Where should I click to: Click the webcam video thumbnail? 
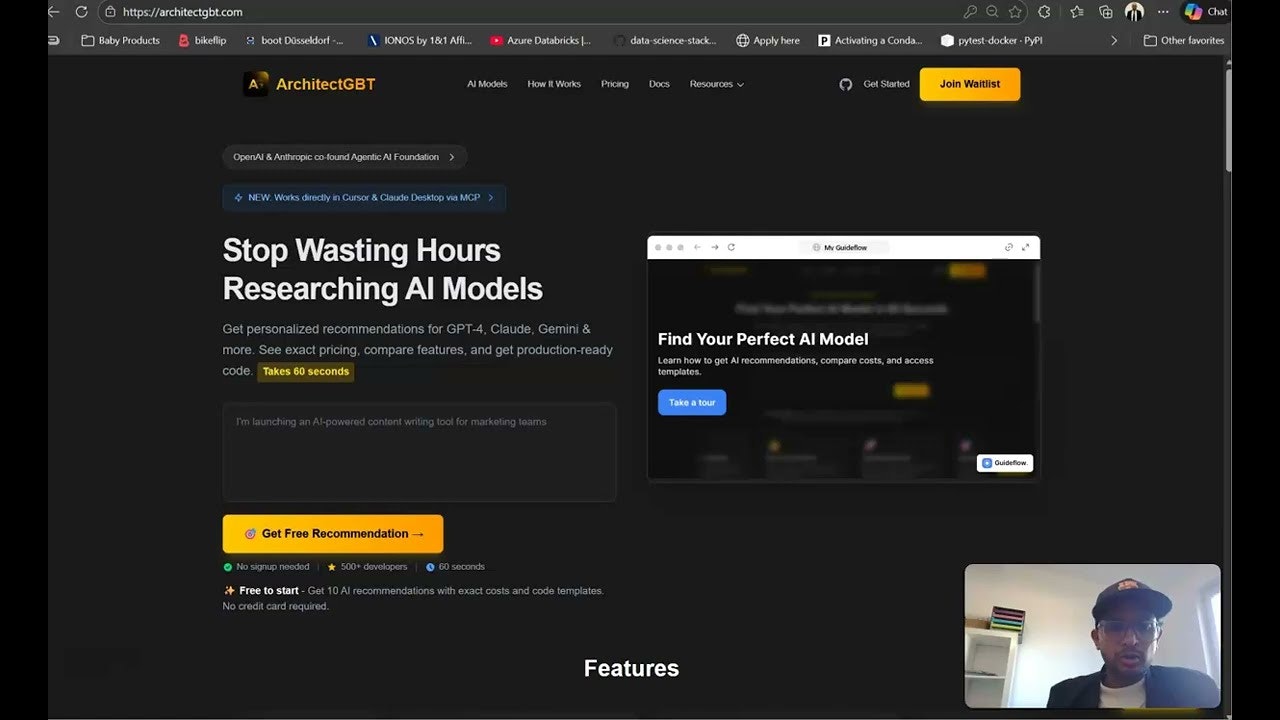(x=1092, y=636)
